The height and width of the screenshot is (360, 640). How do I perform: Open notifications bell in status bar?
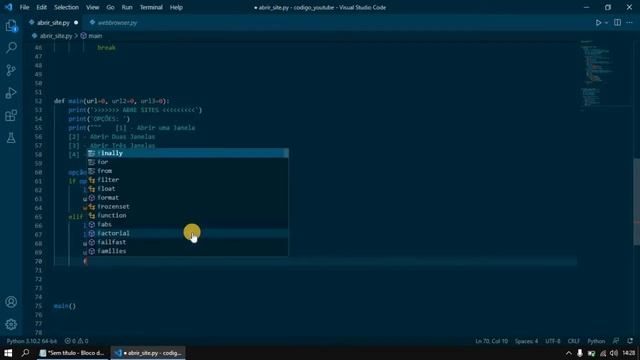coord(630,341)
